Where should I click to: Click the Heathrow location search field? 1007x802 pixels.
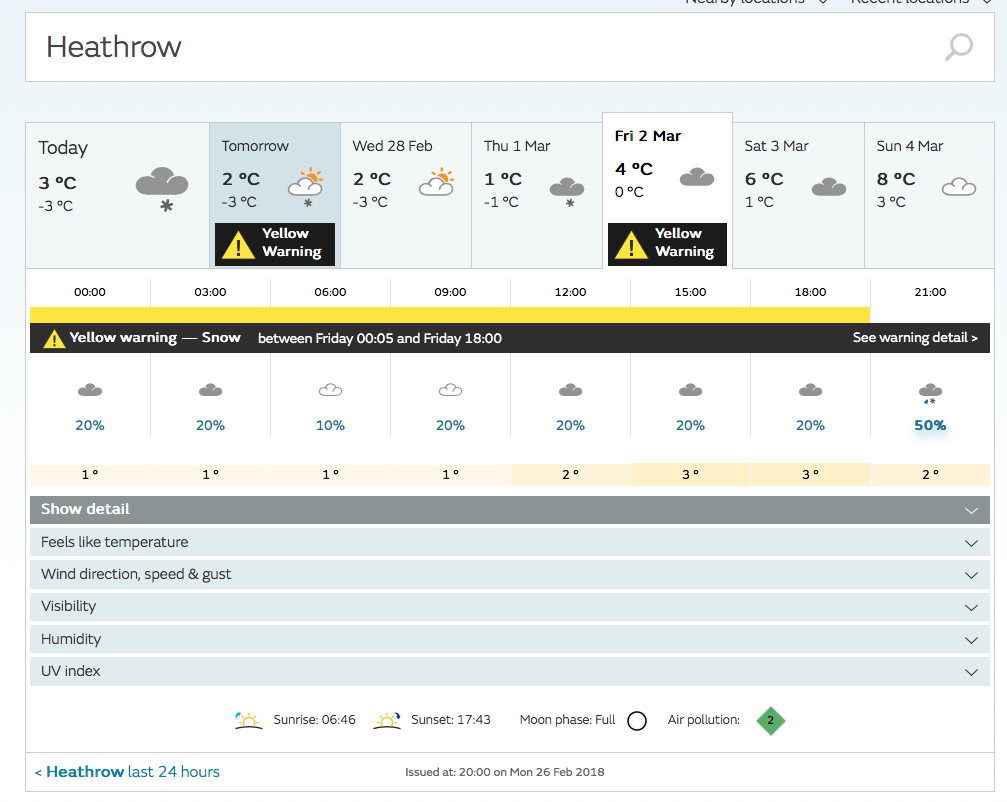pos(480,47)
